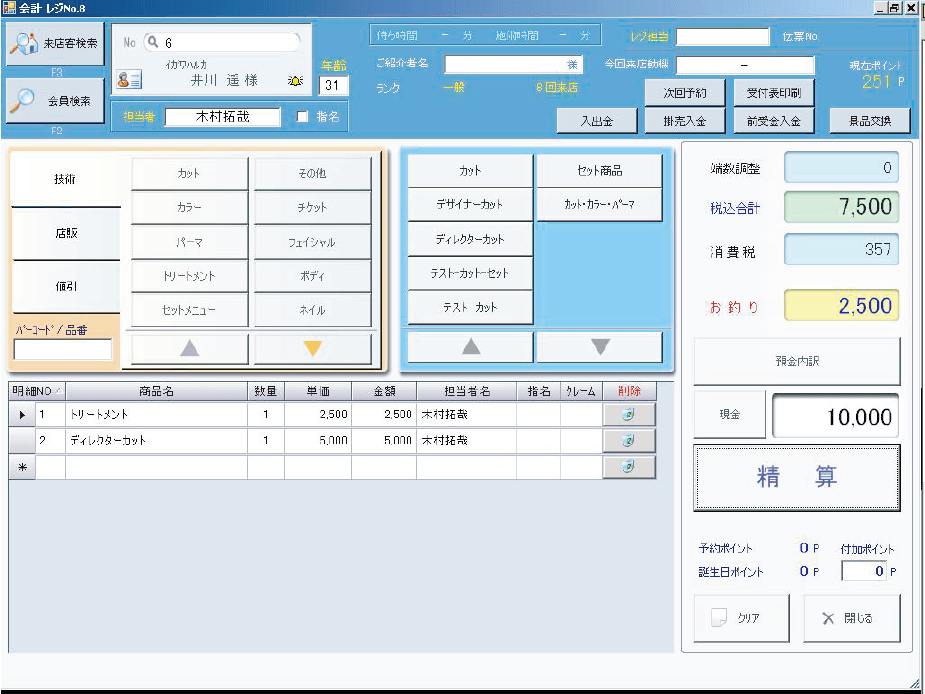Select the 値引 discount tab
The height and width of the screenshot is (694, 925).
pyautogui.click(x=66, y=286)
